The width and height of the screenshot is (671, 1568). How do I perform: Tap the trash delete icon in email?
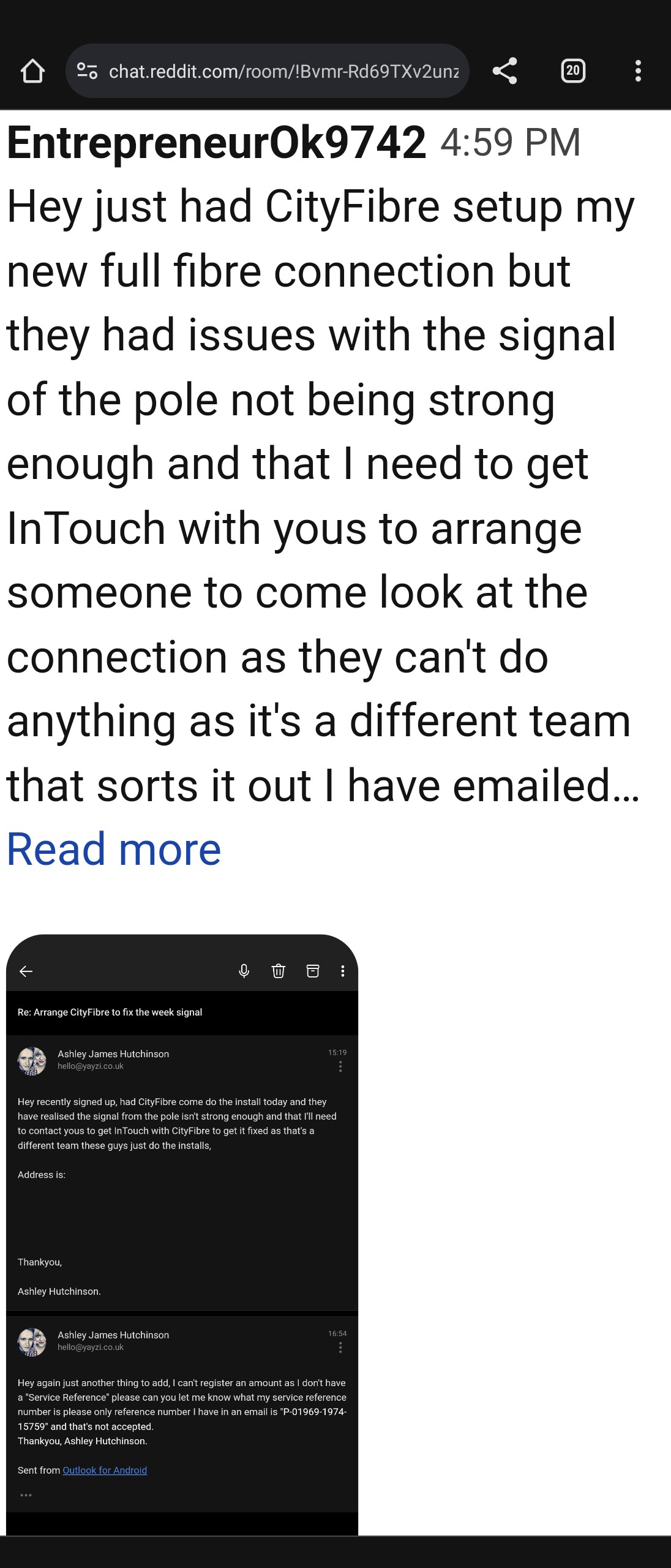[279, 971]
